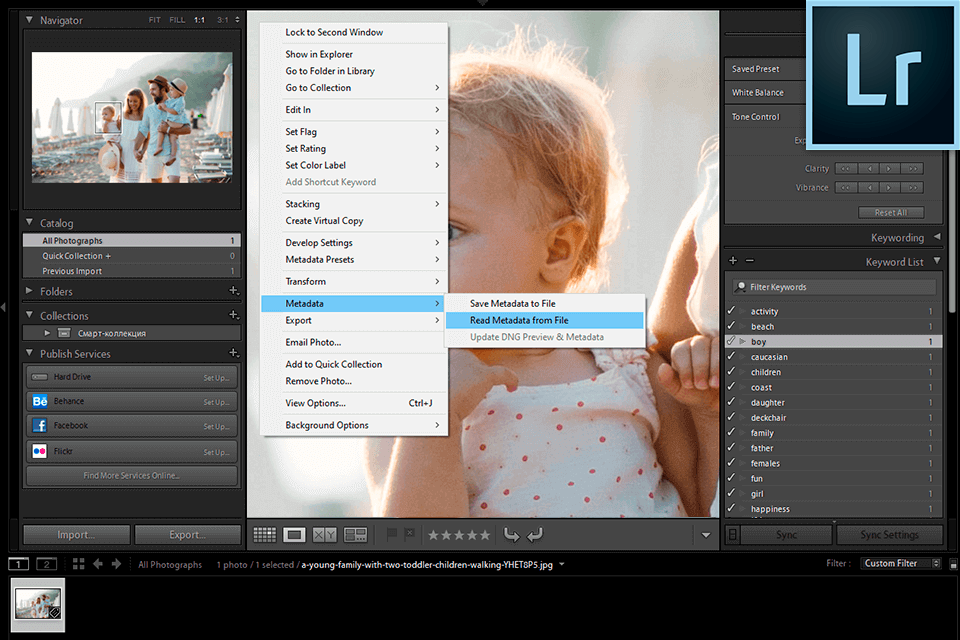Click the Smart collection set icon

coord(64,333)
